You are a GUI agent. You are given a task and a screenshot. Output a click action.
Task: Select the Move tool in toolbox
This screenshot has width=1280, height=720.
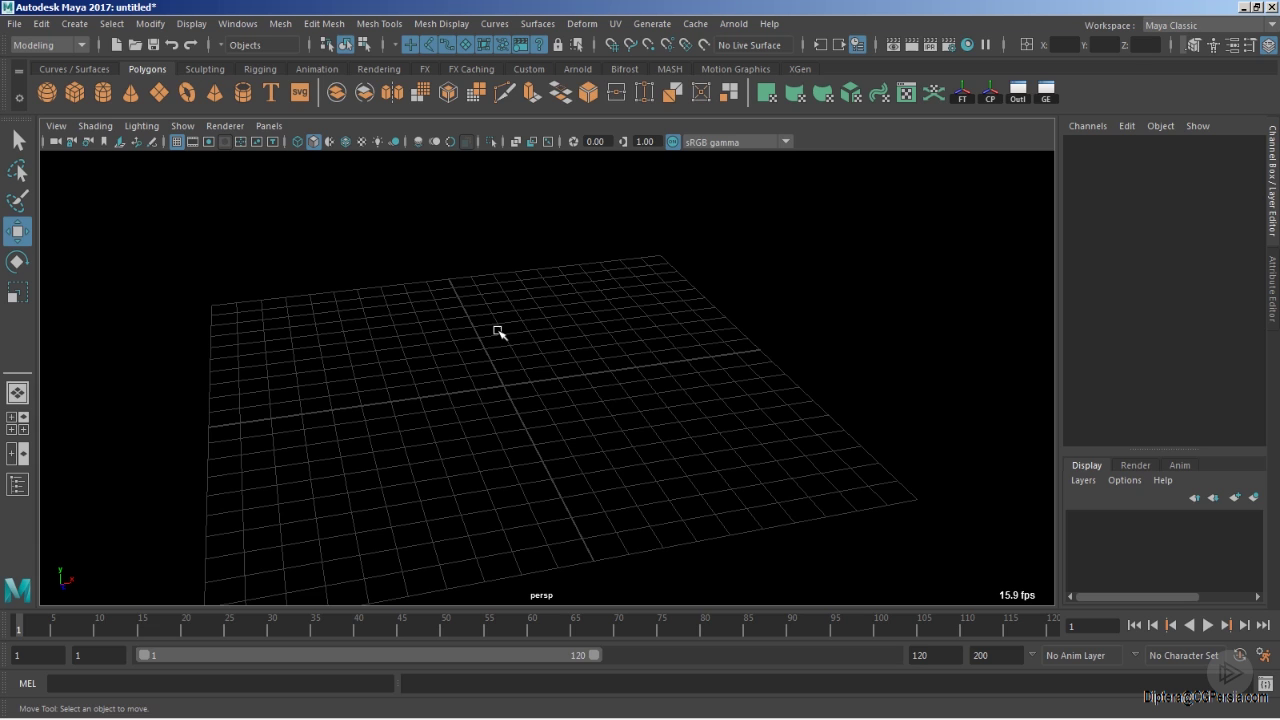pyautogui.click(x=18, y=232)
